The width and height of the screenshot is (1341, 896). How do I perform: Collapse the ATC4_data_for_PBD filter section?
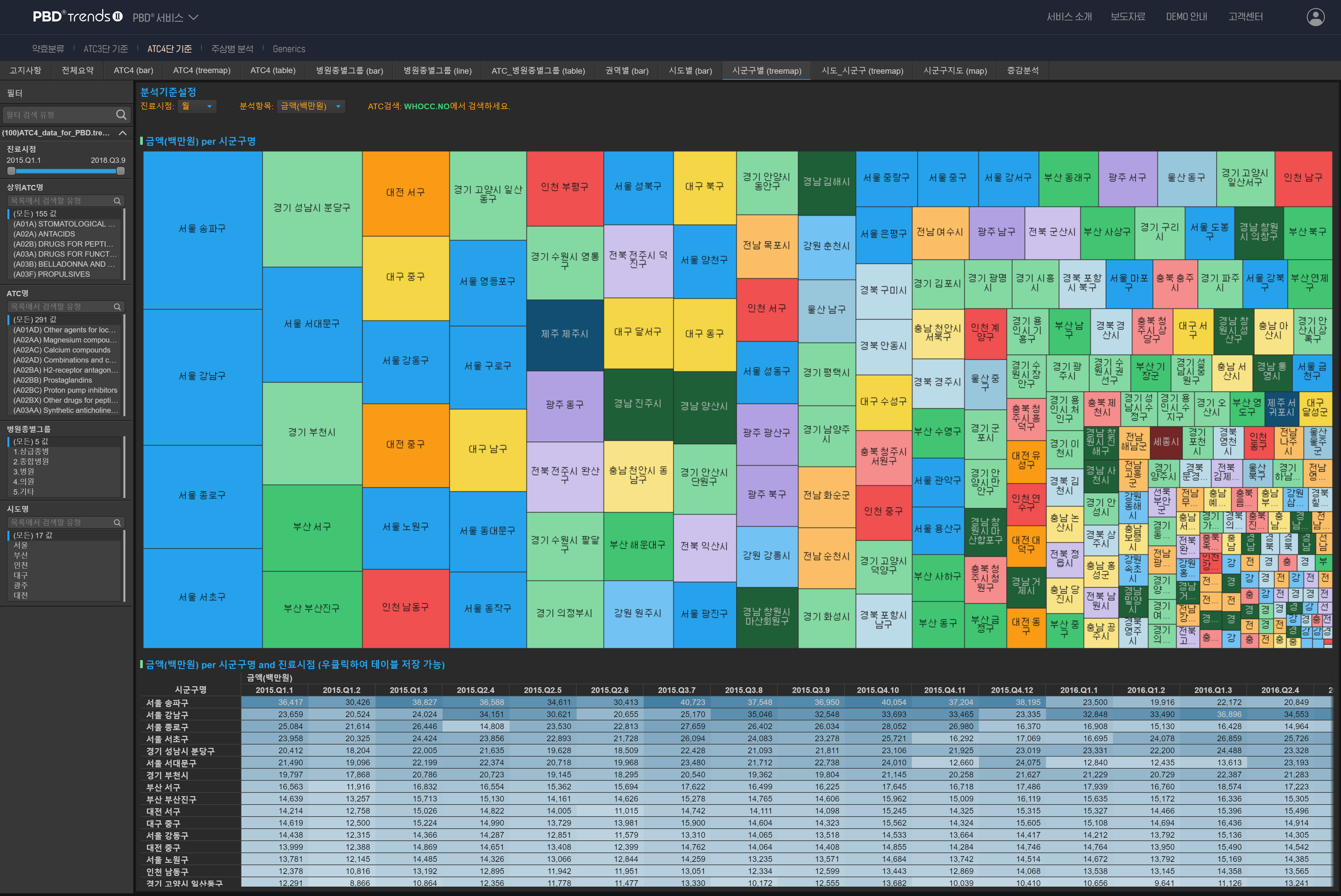(122, 133)
